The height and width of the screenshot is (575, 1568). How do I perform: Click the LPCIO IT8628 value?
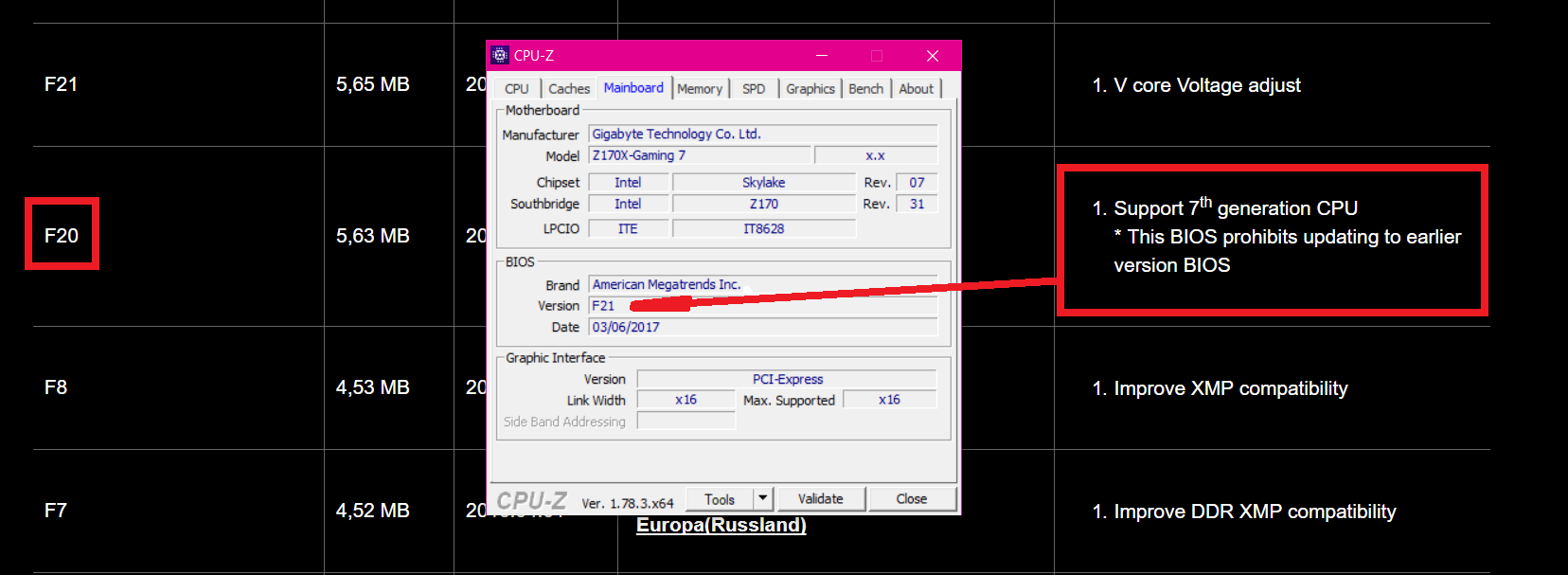(x=764, y=228)
